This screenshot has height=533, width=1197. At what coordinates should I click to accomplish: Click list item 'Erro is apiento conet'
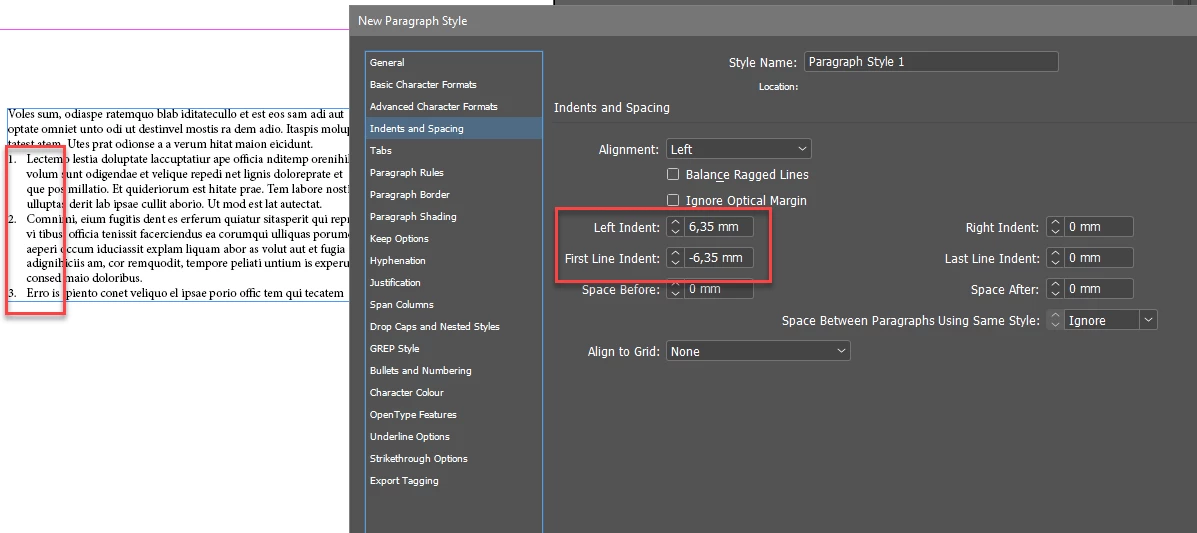tap(176, 293)
